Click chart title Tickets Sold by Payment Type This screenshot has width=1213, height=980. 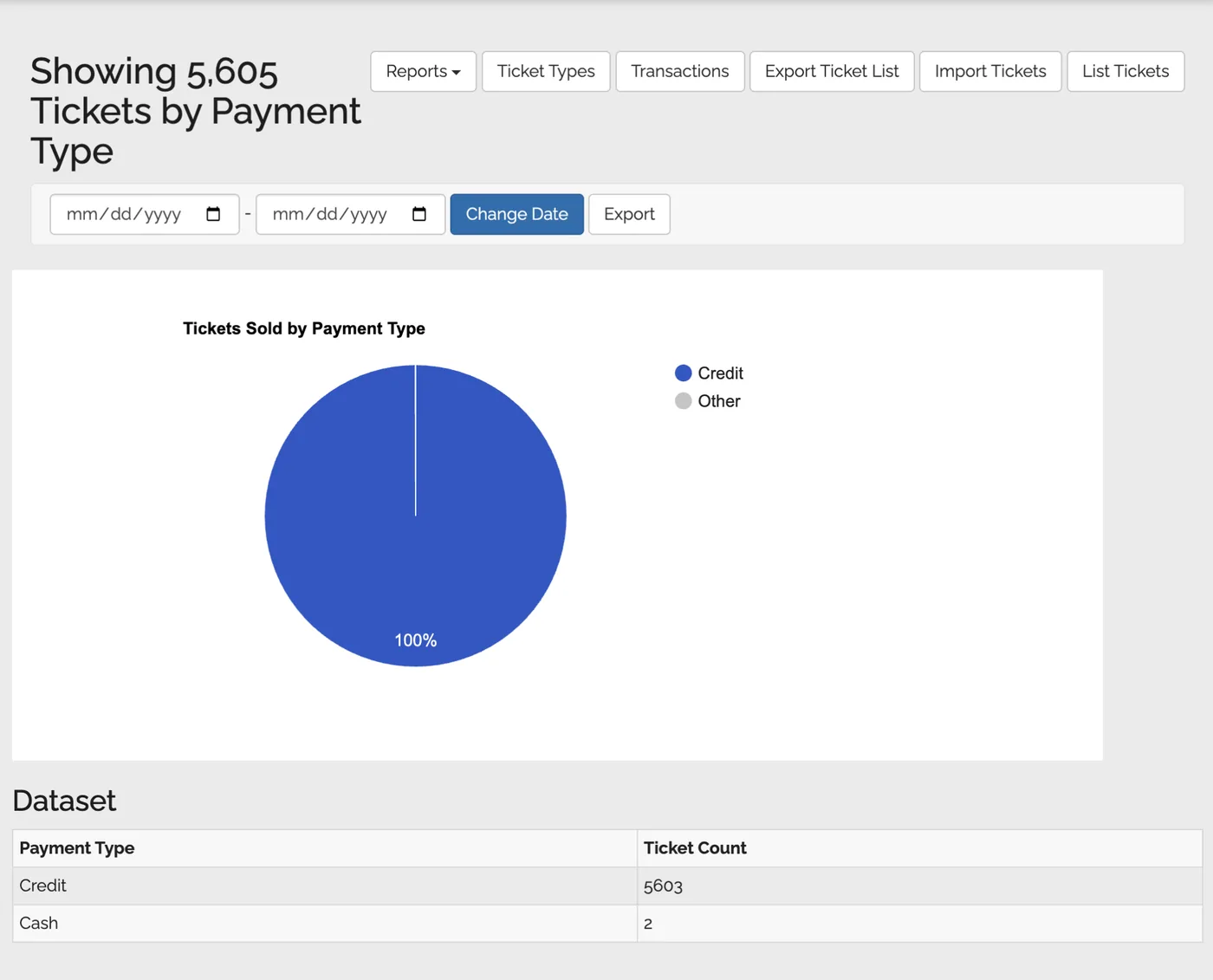[x=304, y=328]
